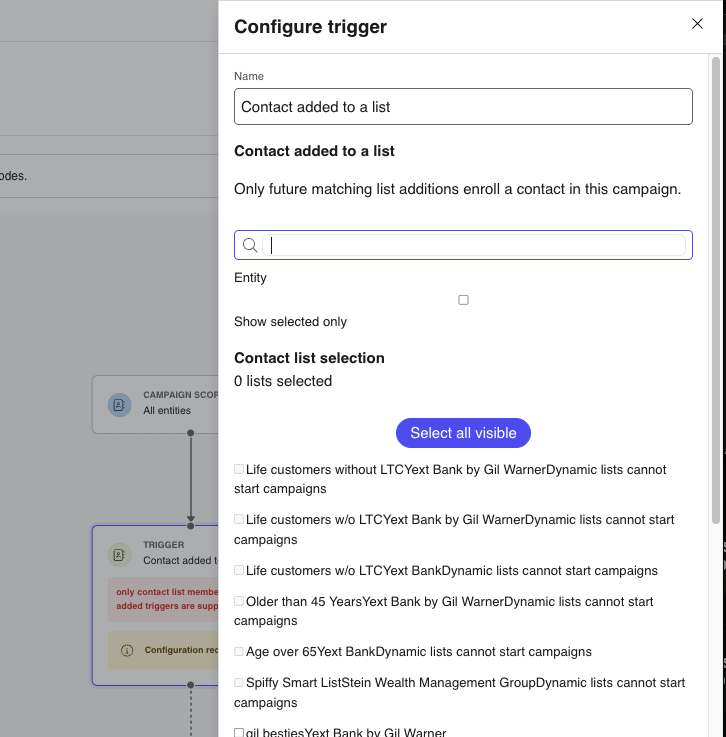Click the connector dot below Trigger node
The height and width of the screenshot is (737, 726).
190,685
